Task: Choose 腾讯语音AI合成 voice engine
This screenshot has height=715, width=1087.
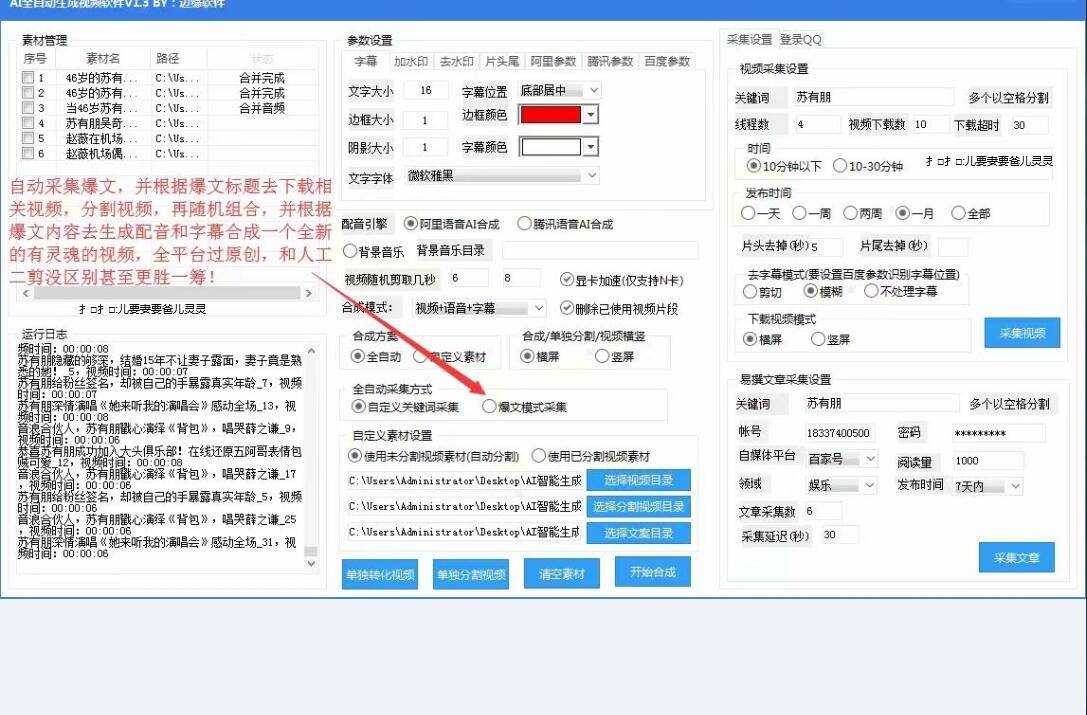Action: click(x=524, y=223)
